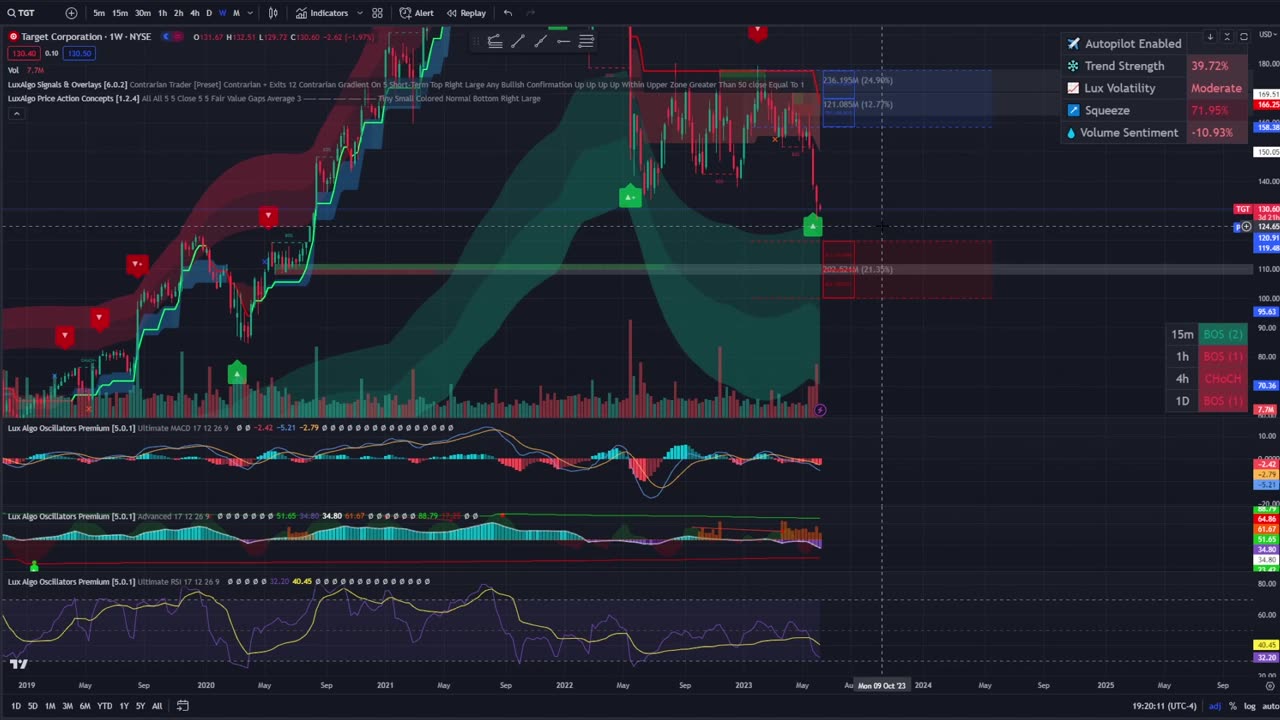Viewport: 1280px width, 720px height.
Task: Set the 6M date range
Action: point(85,706)
